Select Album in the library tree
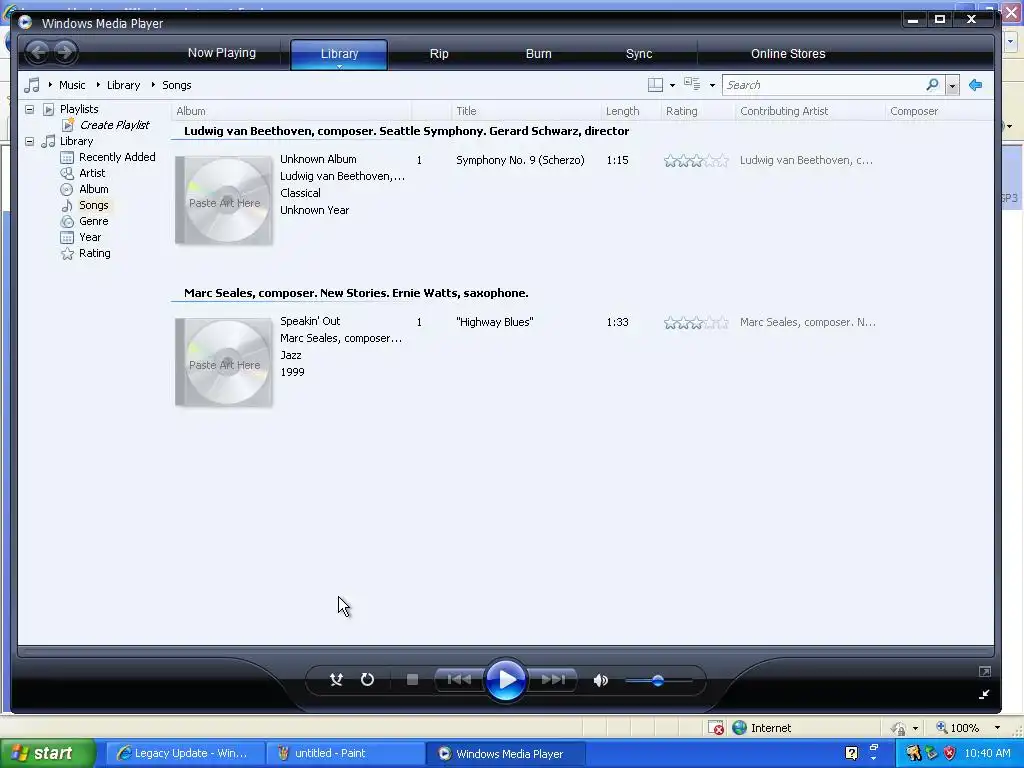Screen dimensions: 1024x768 coord(93,189)
